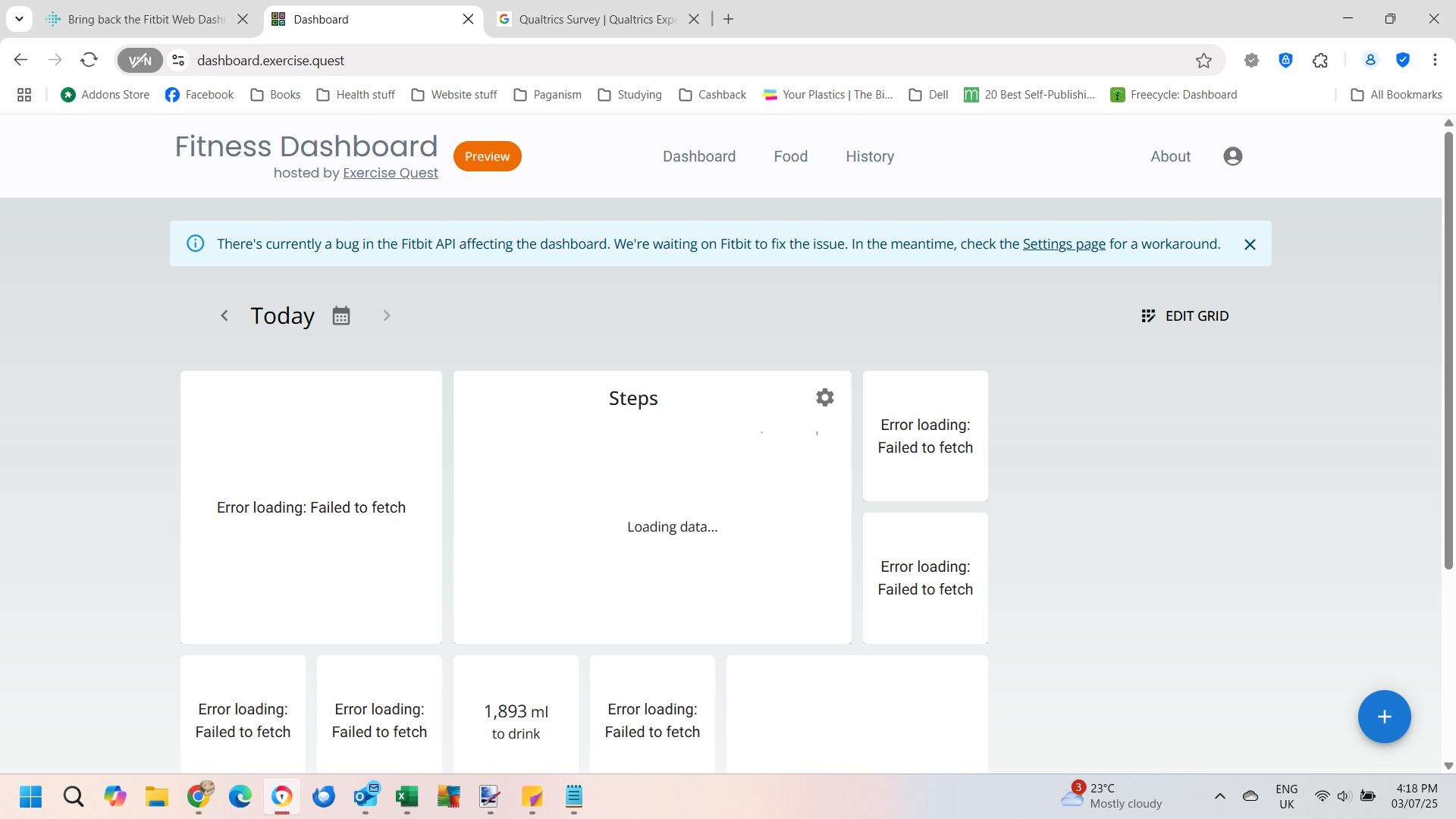Screen dimensions: 1456x819
Task: Bookmark this page with star icon
Action: (x=1203, y=61)
